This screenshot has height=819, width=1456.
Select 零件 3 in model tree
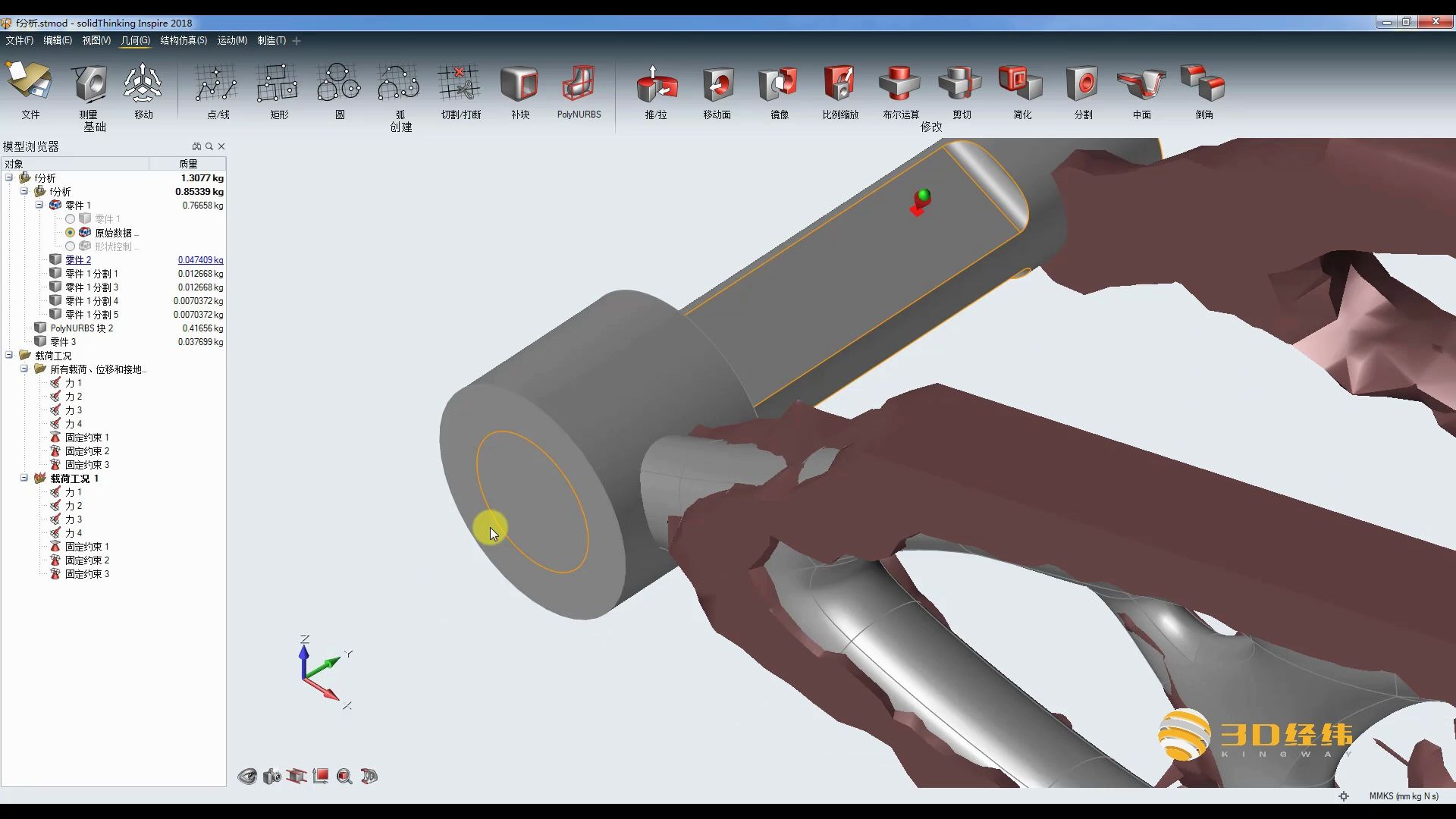pyautogui.click(x=63, y=342)
